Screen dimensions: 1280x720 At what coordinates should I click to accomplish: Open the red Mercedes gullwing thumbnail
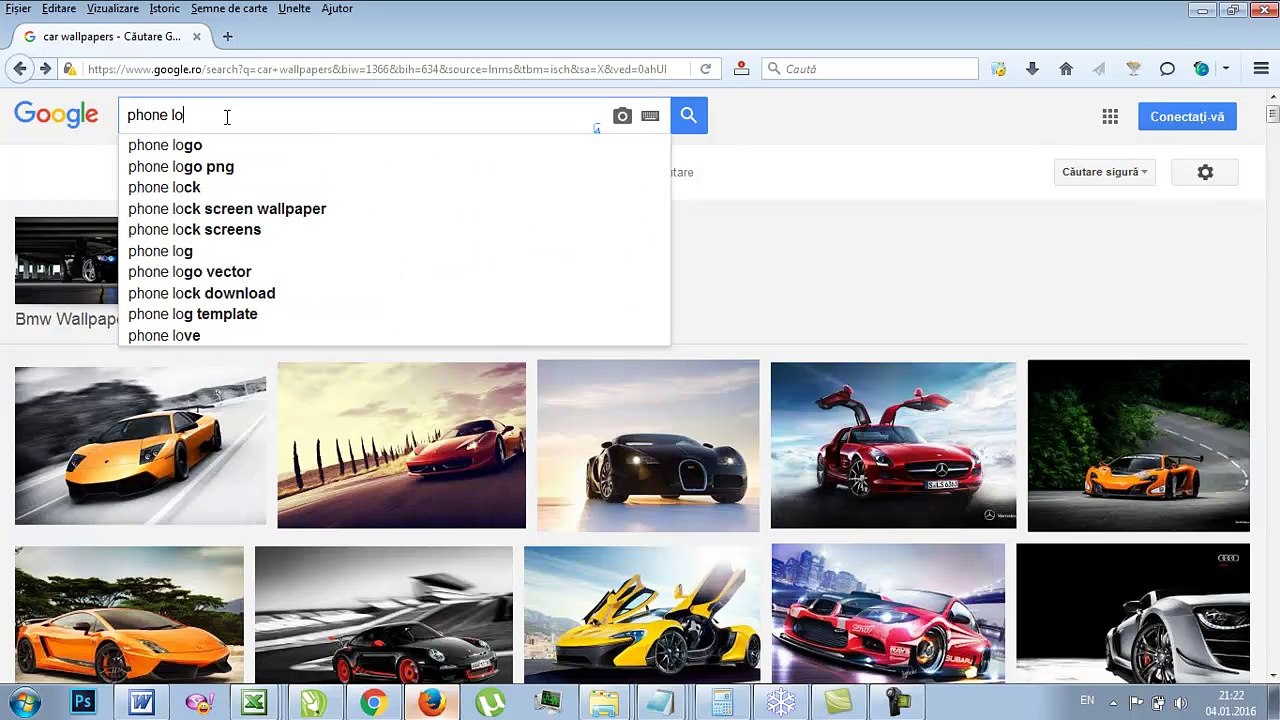point(893,444)
